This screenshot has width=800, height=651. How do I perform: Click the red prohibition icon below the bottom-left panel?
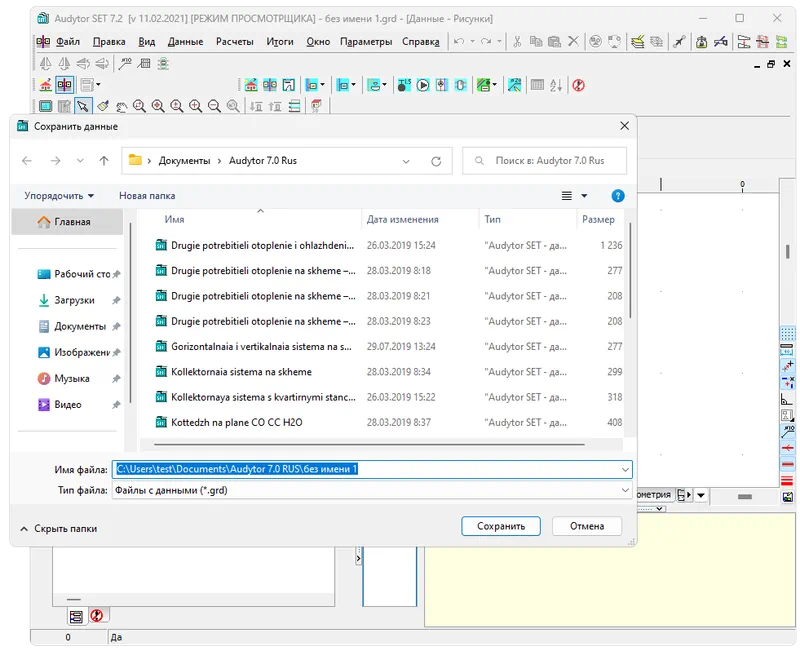(96, 615)
